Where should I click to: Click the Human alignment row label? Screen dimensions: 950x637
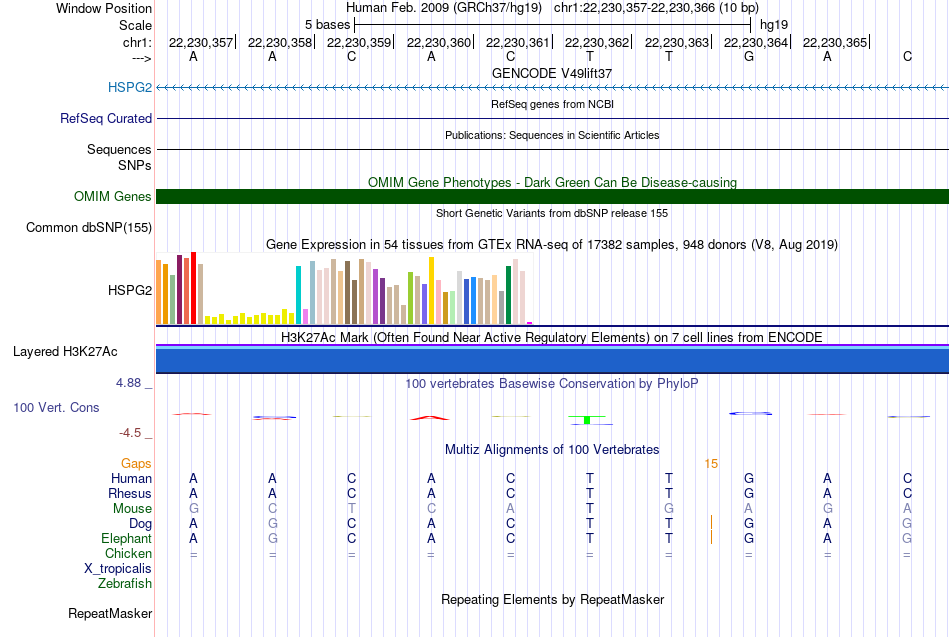[131, 479]
